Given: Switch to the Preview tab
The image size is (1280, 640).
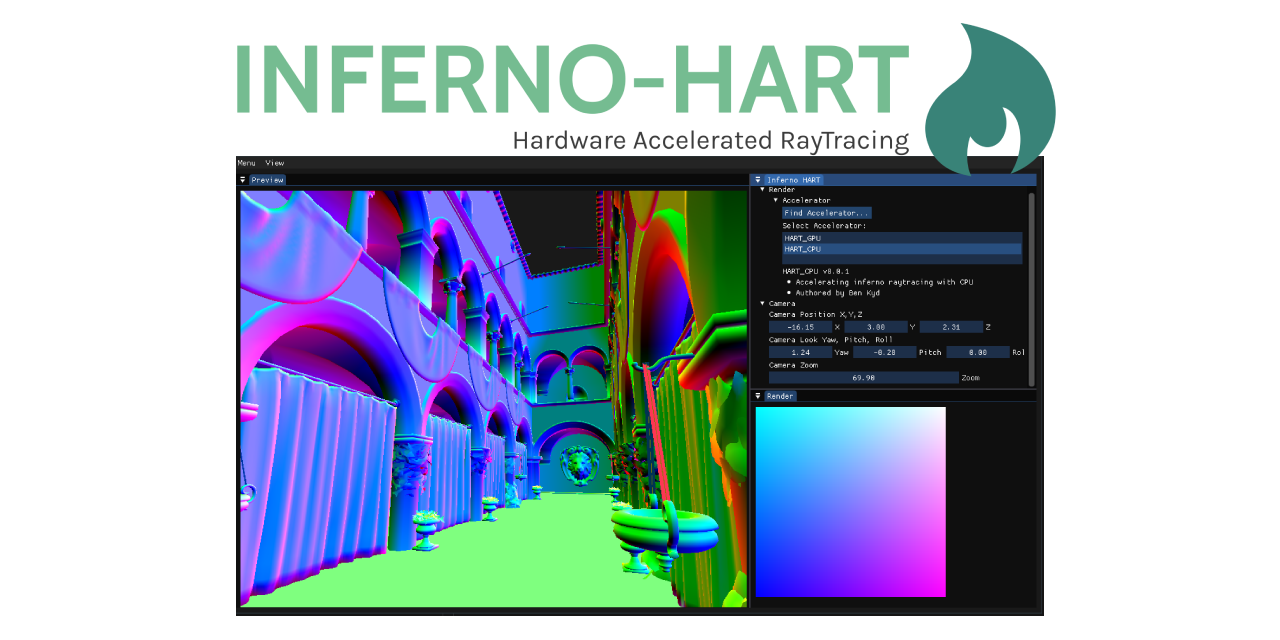Looking at the screenshot, I should click(267, 180).
